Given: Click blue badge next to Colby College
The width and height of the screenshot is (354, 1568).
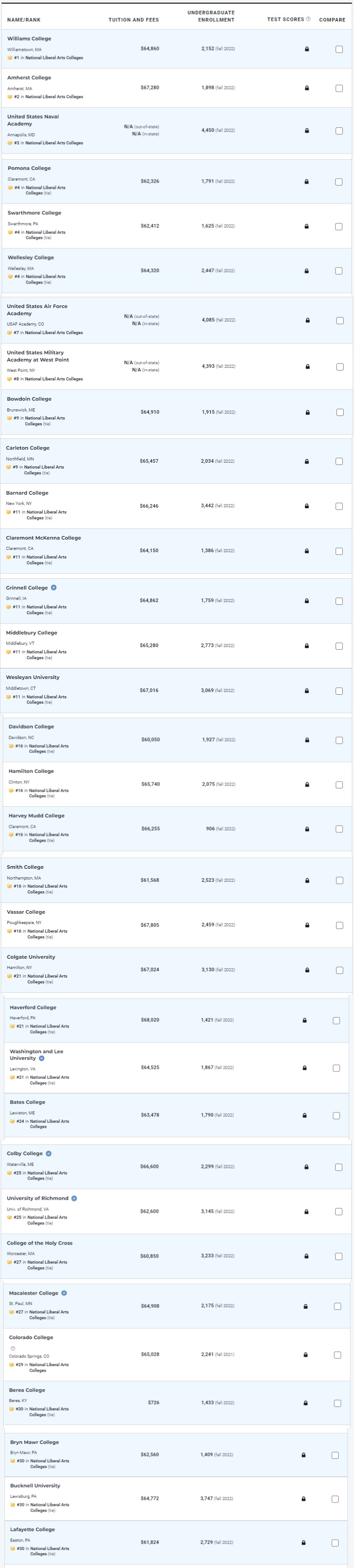Looking at the screenshot, I should (49, 1153).
